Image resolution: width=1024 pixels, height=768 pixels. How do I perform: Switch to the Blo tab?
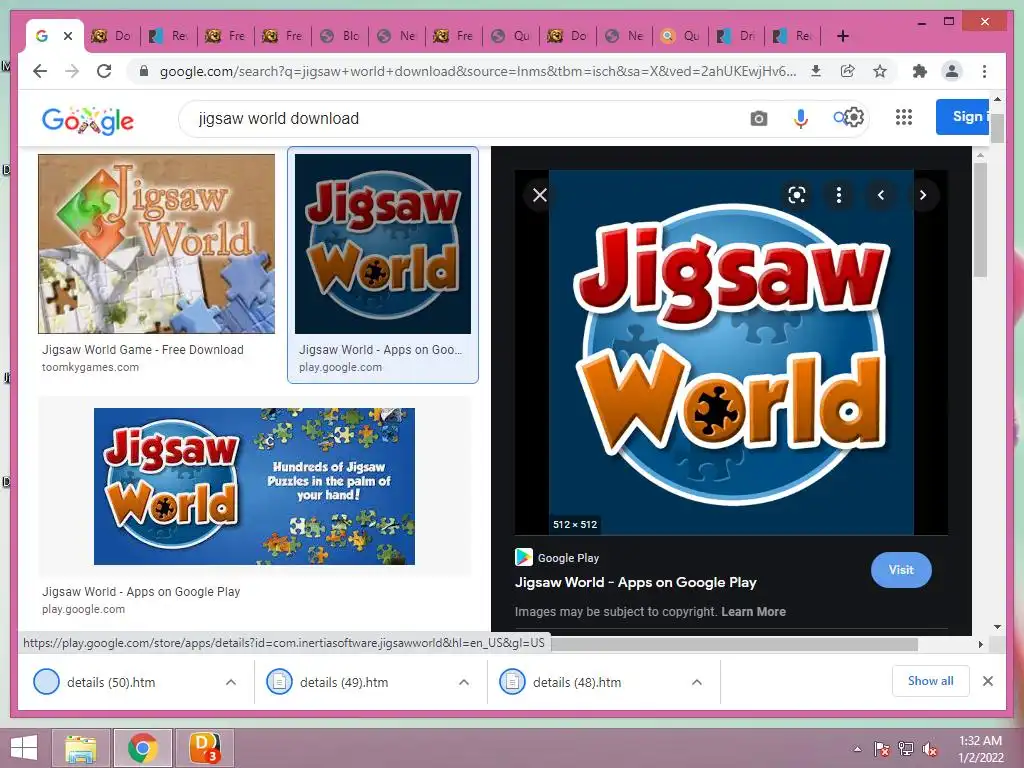pyautogui.click(x=340, y=36)
